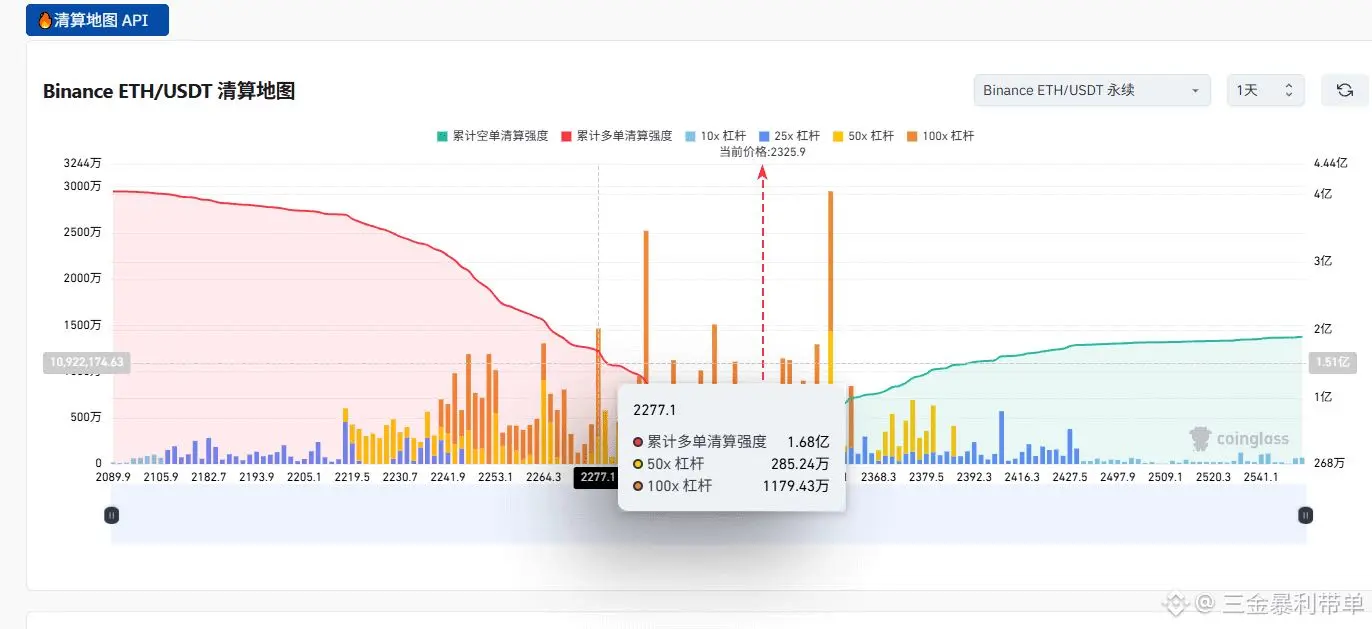Click the 当前价格:2325.9 label
1372x629 pixels.
pos(762,152)
